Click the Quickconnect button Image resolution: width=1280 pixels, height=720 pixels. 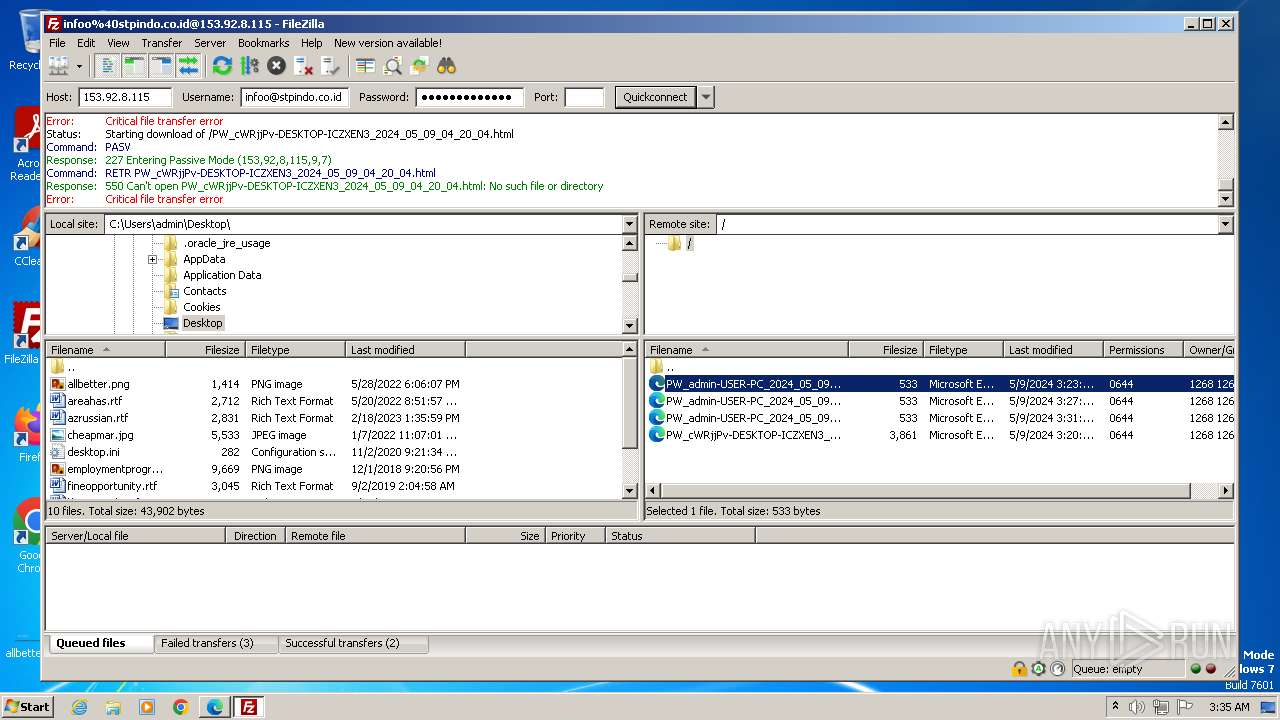655,97
